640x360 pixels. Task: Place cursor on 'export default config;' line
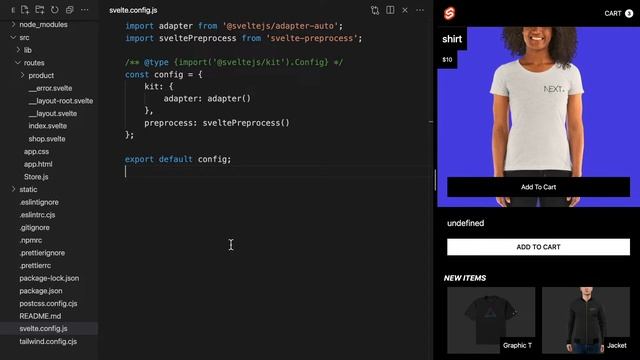pyautogui.click(x=178, y=159)
